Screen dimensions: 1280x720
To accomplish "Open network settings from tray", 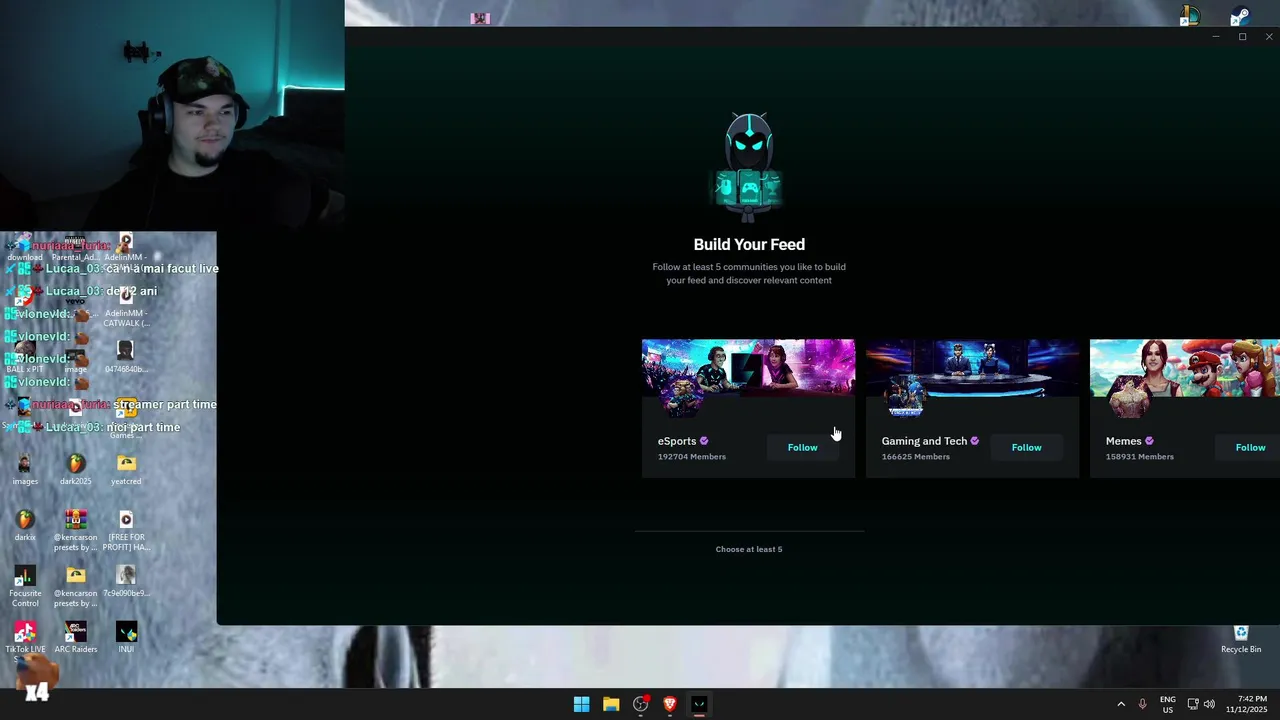I will pyautogui.click(x=1193, y=704).
